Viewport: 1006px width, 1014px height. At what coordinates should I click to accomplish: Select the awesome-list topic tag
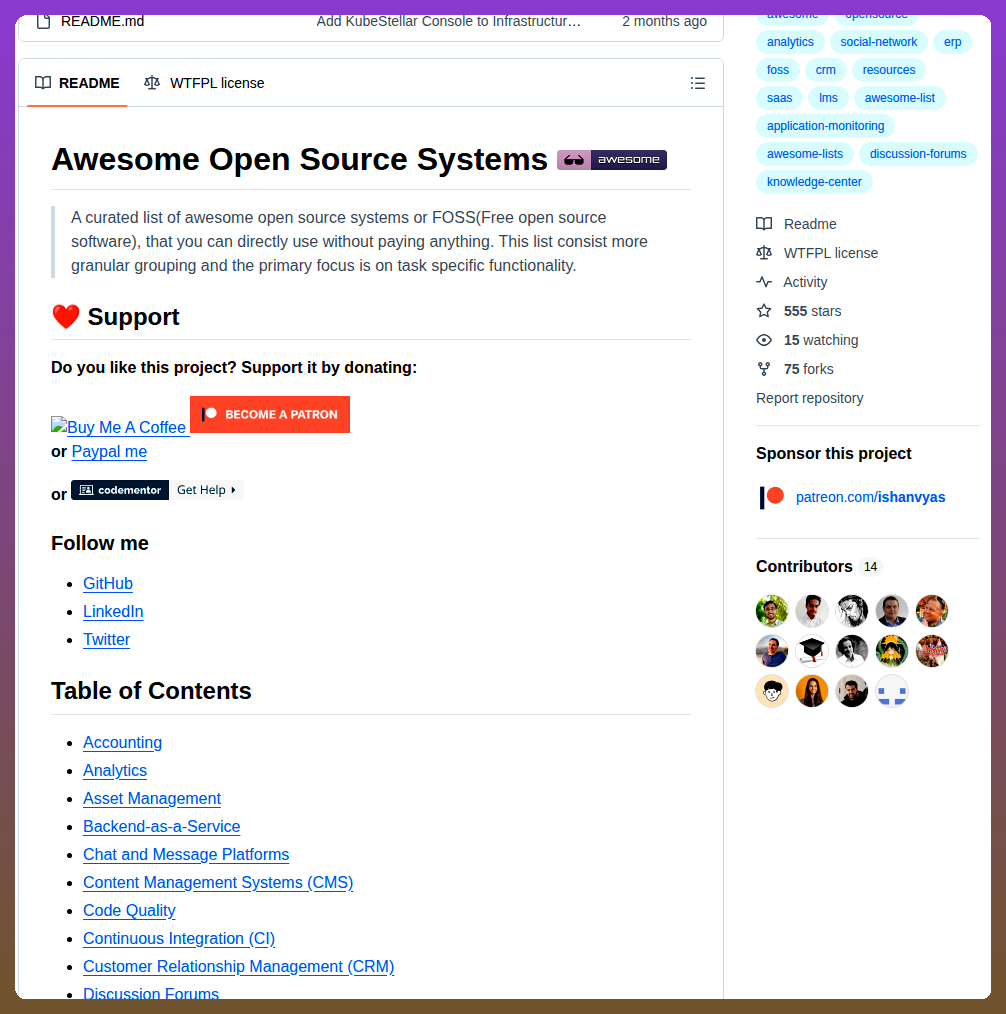click(900, 98)
